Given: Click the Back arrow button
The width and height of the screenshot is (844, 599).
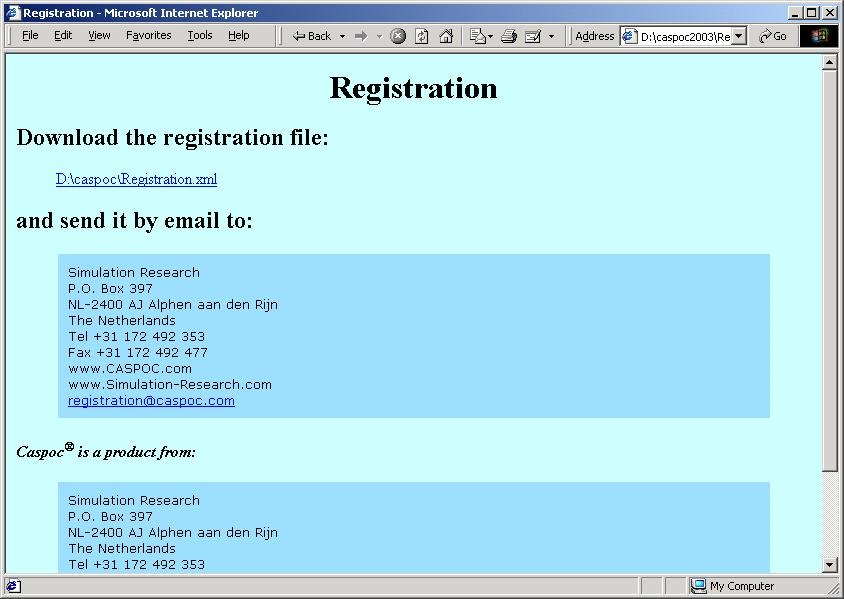Looking at the screenshot, I should pyautogui.click(x=312, y=36).
